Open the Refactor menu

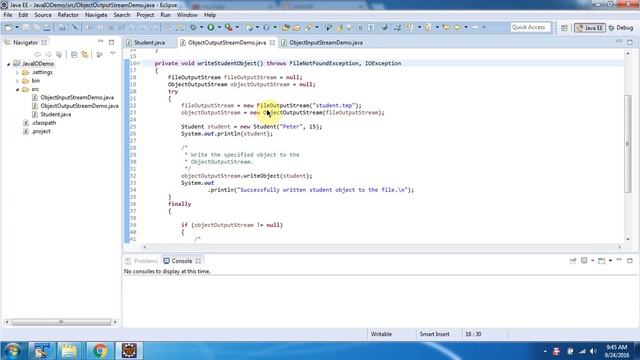pyautogui.click(x=68, y=15)
